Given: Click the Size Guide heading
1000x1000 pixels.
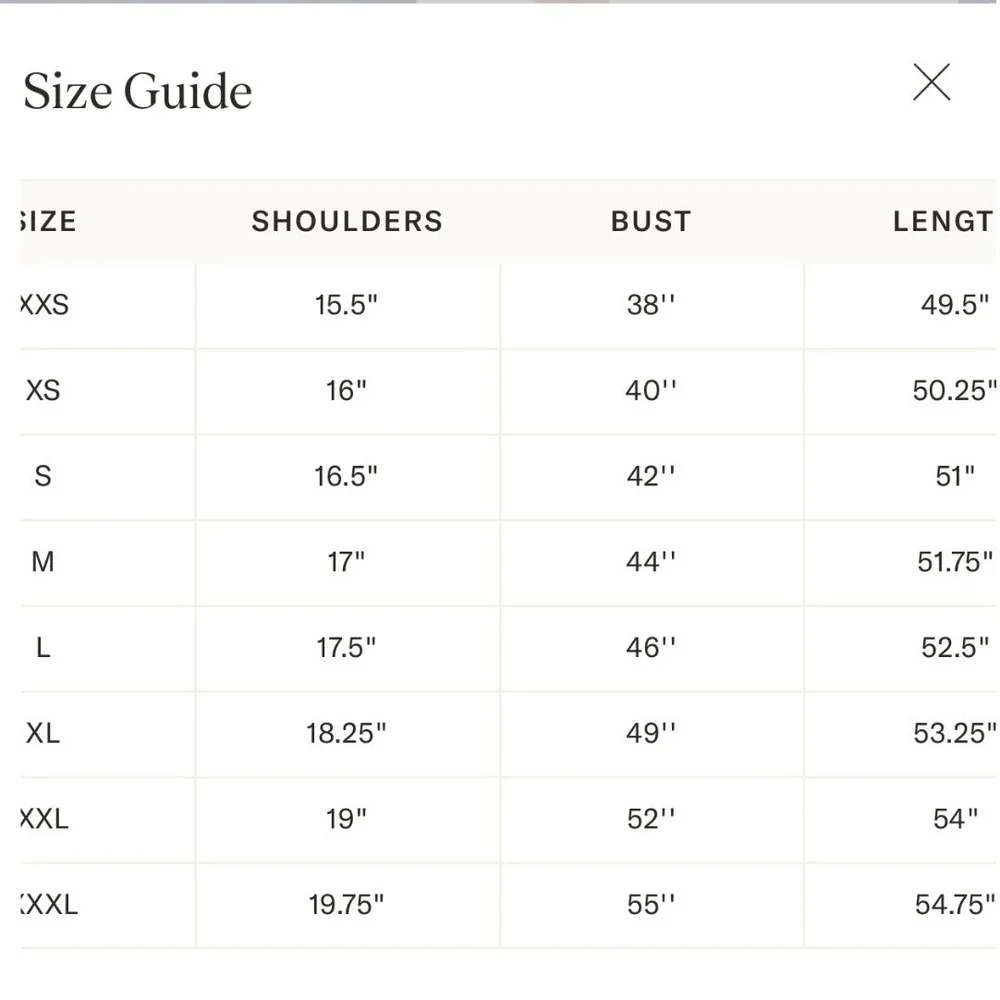Looking at the screenshot, I should tap(138, 91).
